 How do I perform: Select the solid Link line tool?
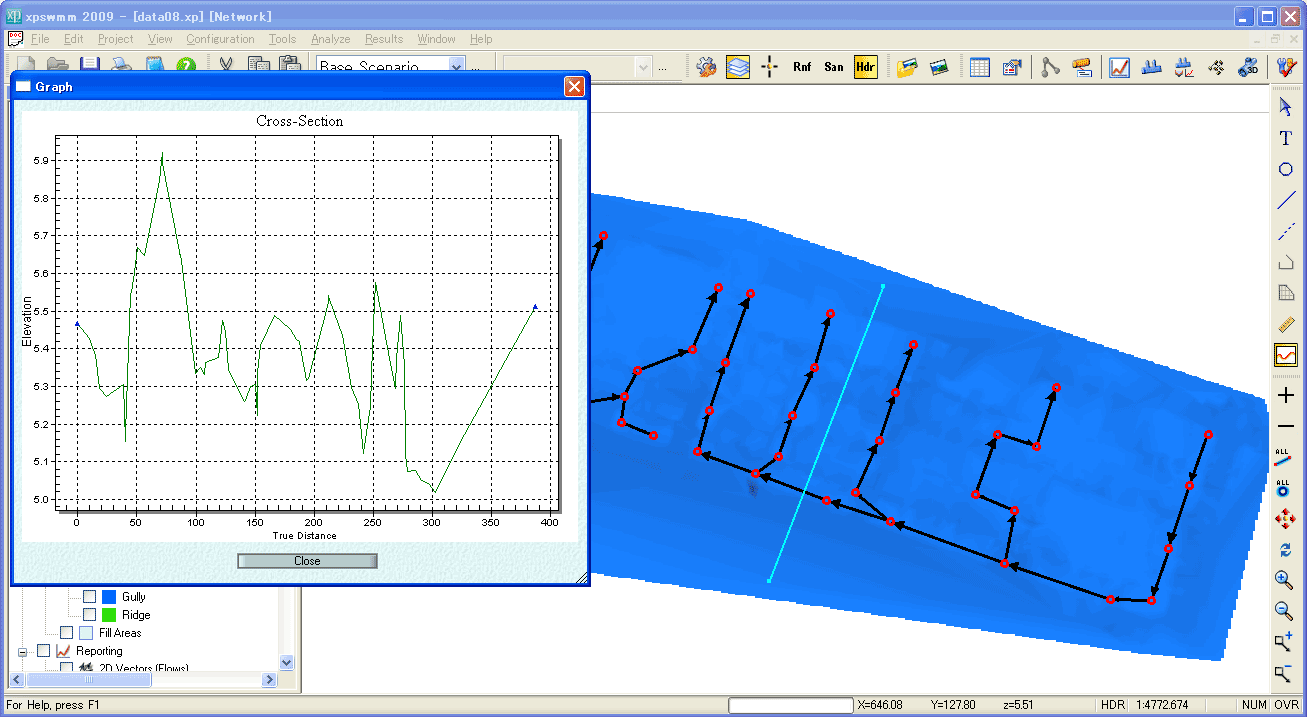[1286, 200]
